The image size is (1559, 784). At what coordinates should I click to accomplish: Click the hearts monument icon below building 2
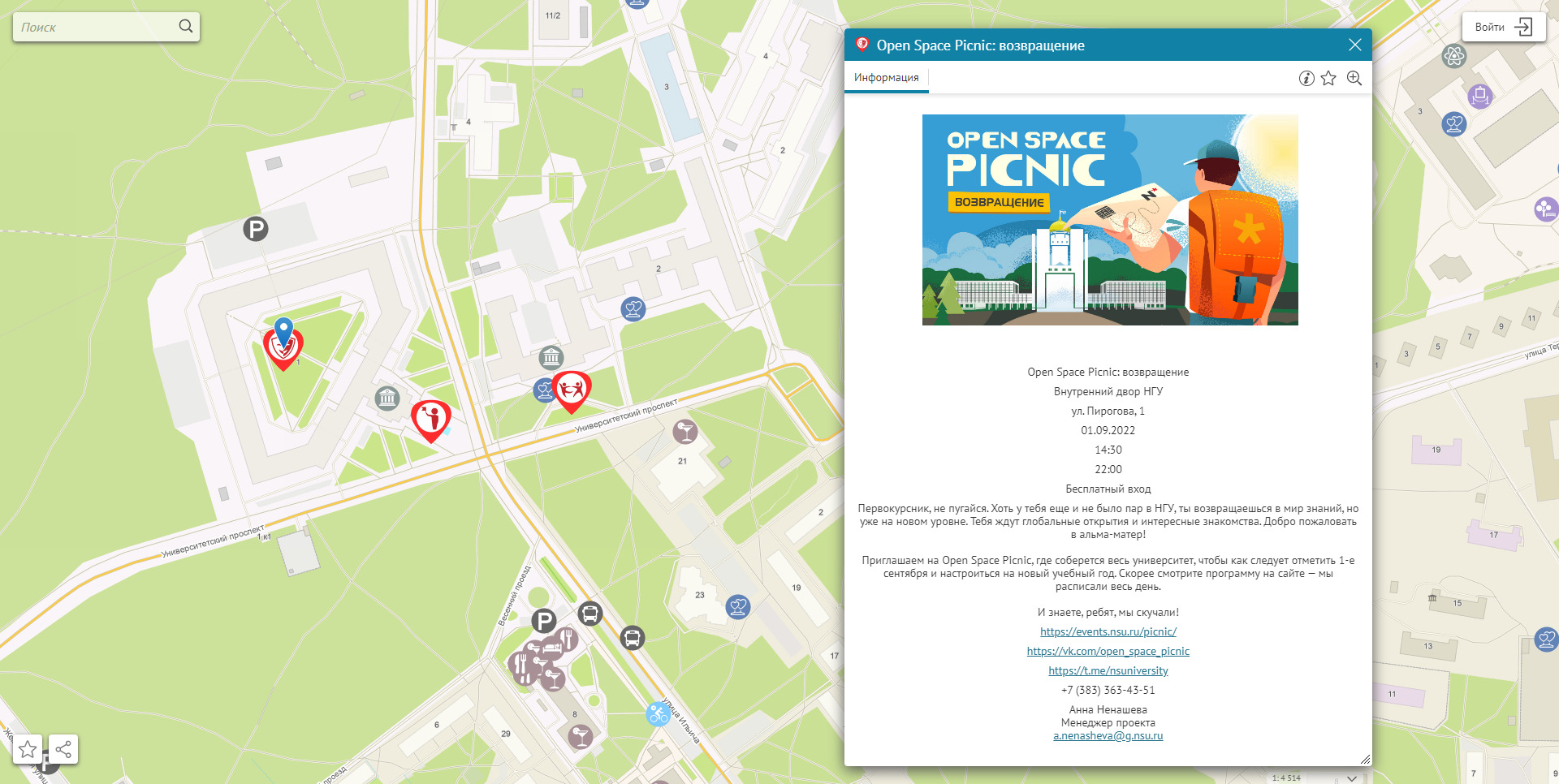(x=633, y=309)
